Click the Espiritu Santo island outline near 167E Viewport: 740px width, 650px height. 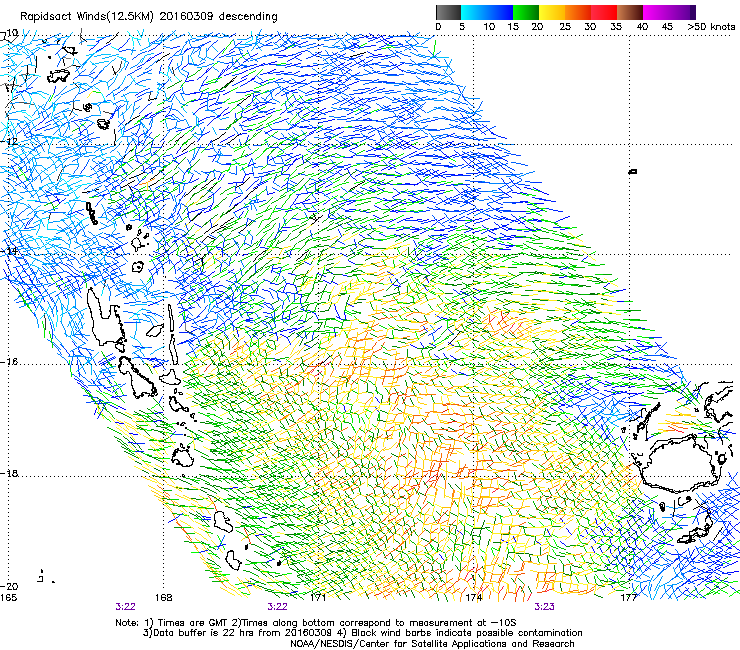(x=107, y=316)
